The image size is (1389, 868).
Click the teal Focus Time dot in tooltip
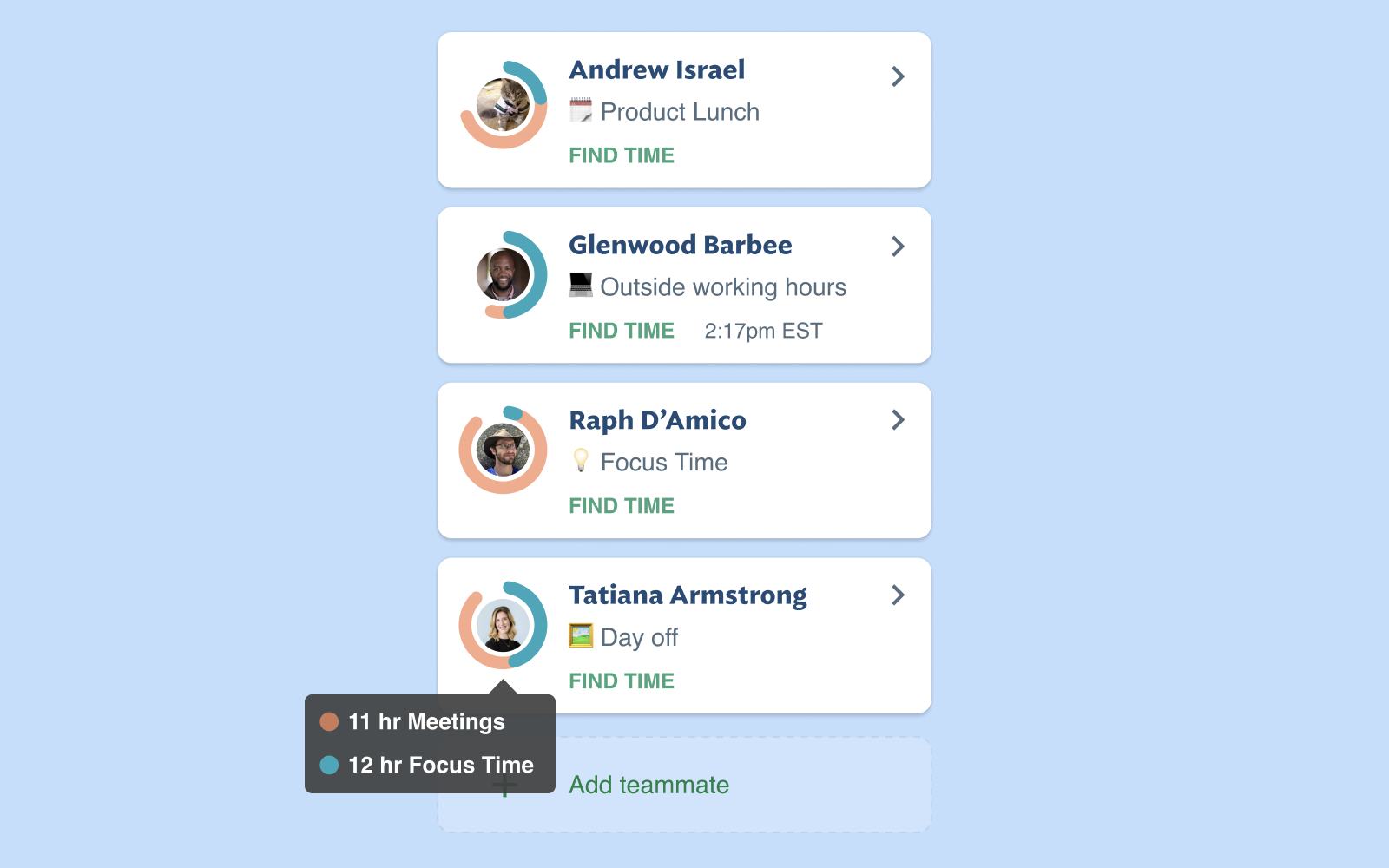329,765
